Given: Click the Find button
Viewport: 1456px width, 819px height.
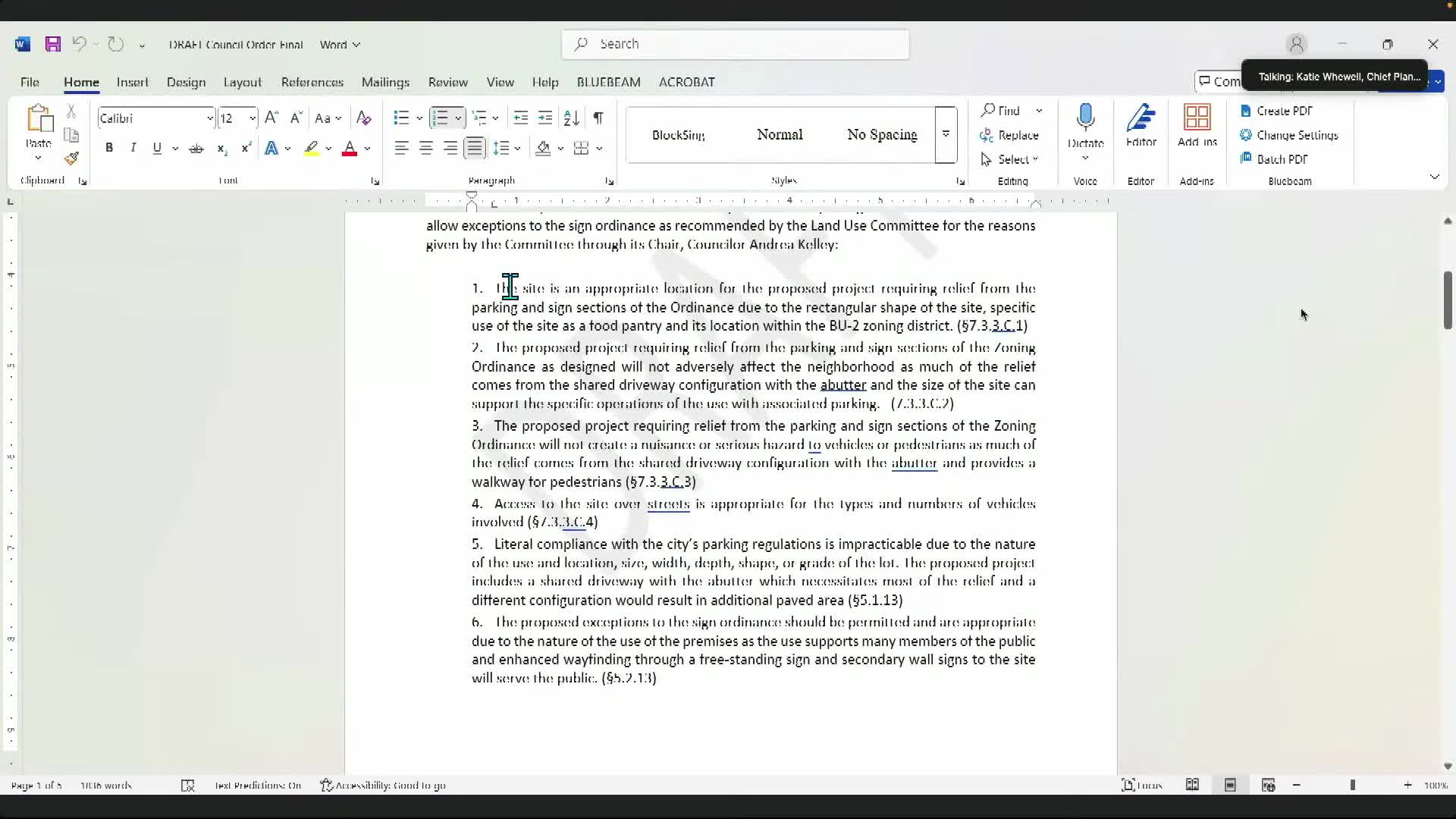Looking at the screenshot, I should 1001,111.
